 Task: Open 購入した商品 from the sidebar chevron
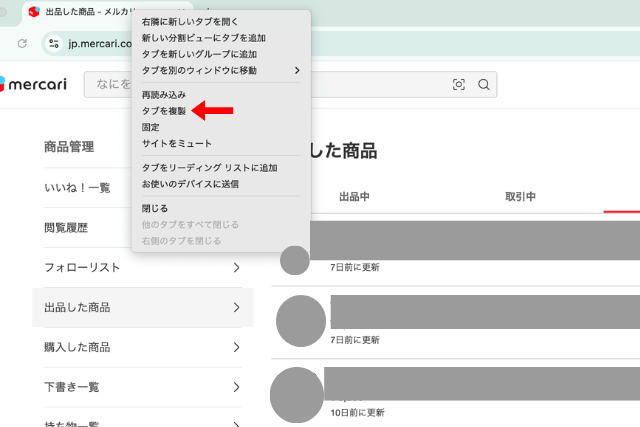pyautogui.click(x=236, y=348)
